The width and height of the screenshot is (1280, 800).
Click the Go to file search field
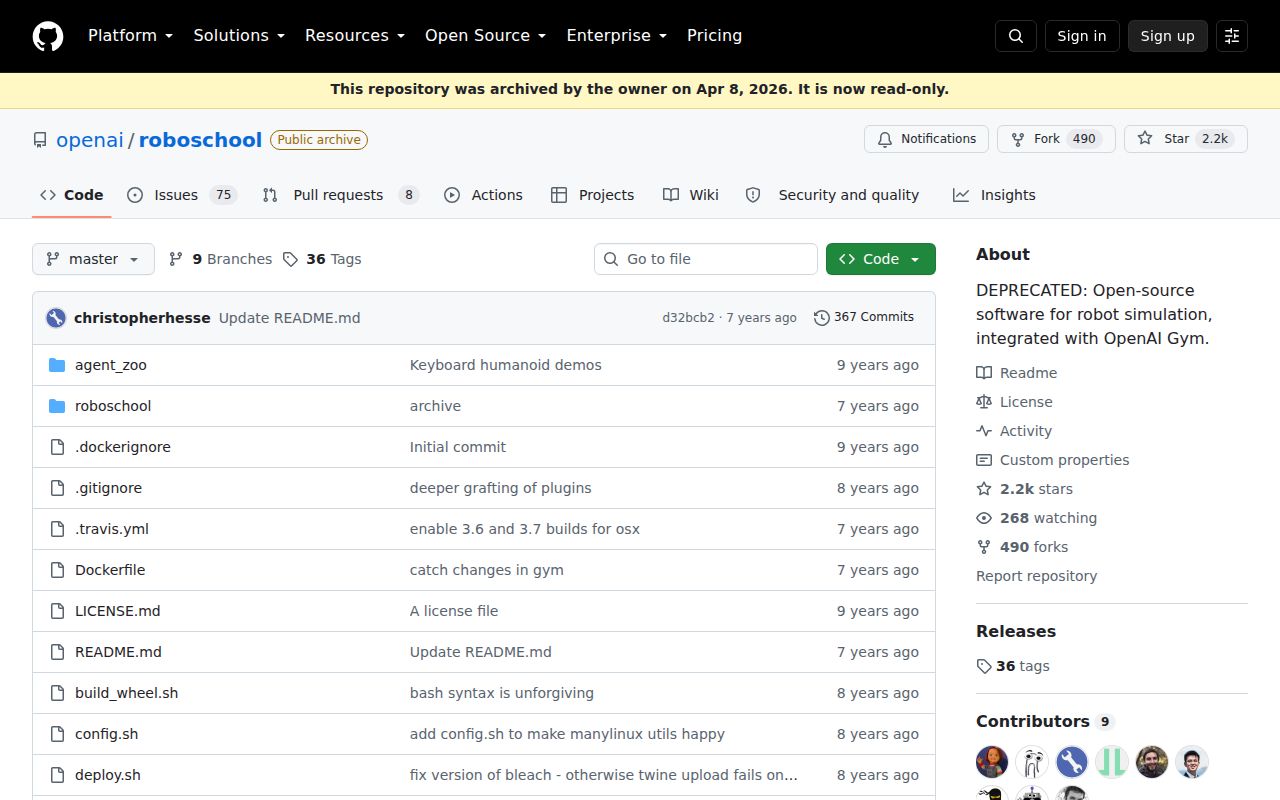point(706,259)
